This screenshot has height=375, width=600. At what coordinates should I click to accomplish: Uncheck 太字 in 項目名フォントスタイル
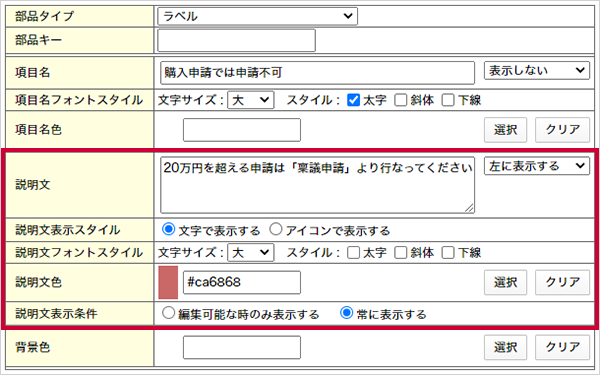353,100
